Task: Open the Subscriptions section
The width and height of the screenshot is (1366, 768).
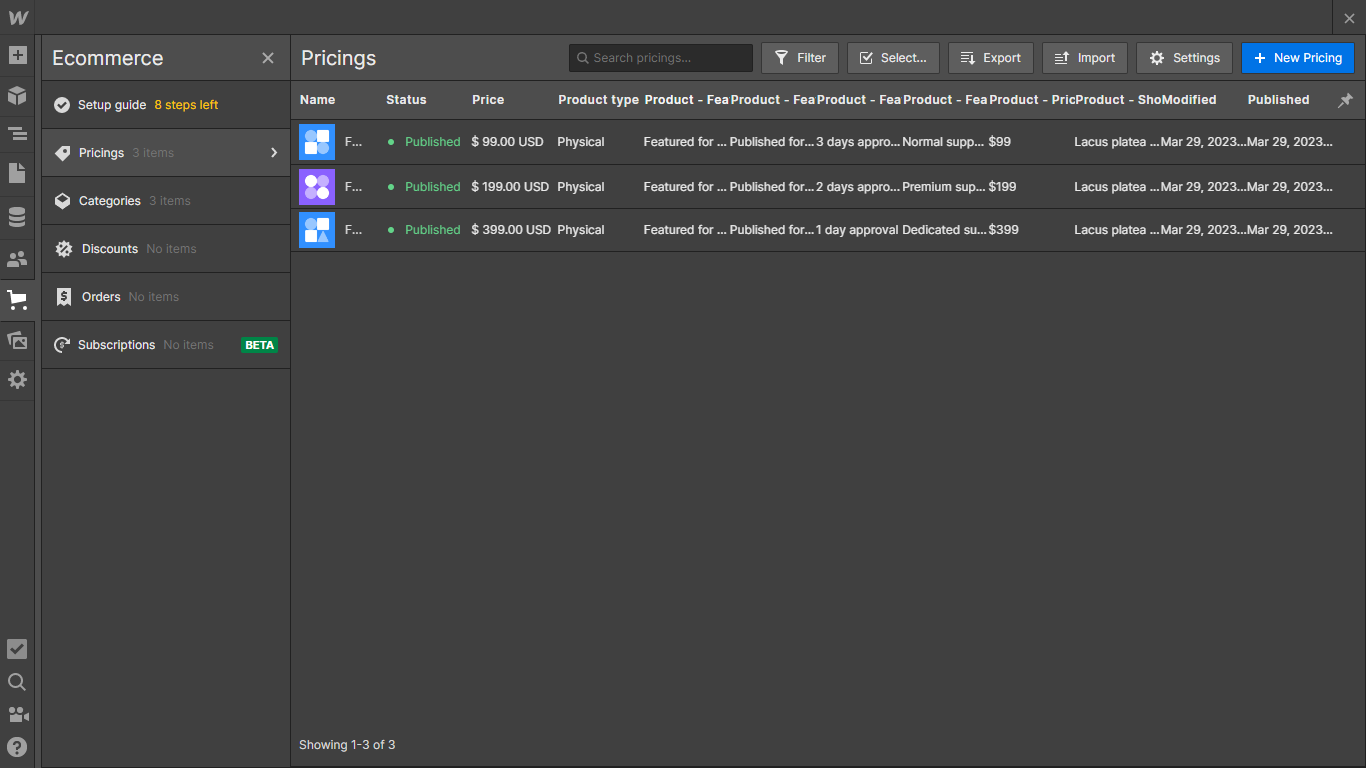Action: pos(166,345)
